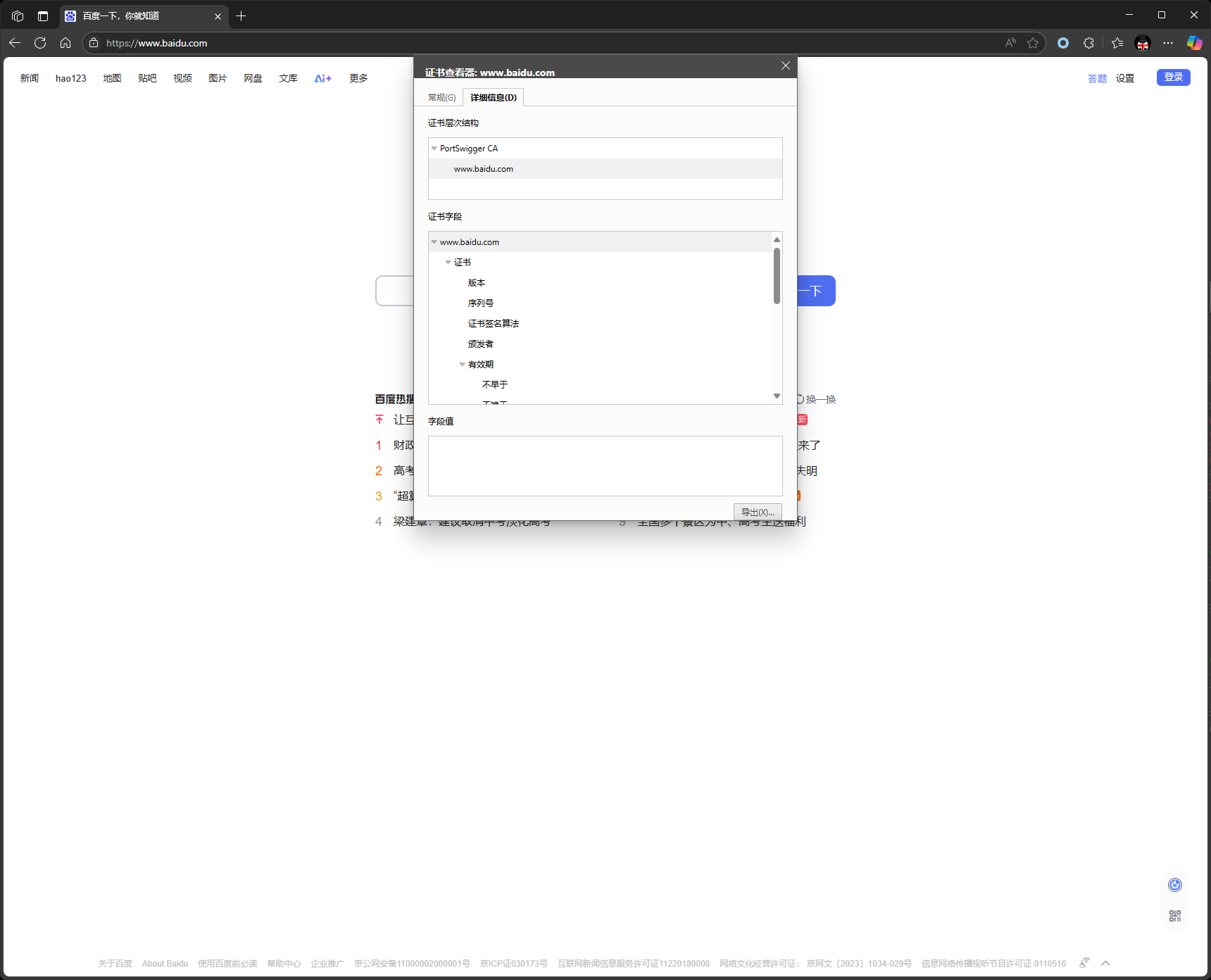Click the certificate fields scrollbar thumb

click(777, 275)
